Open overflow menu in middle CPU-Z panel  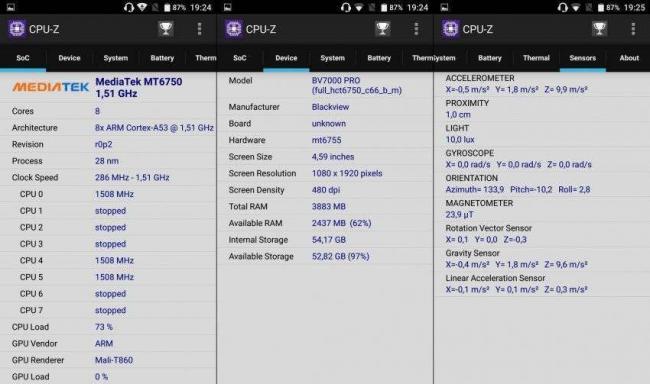pyautogui.click(x=416, y=29)
